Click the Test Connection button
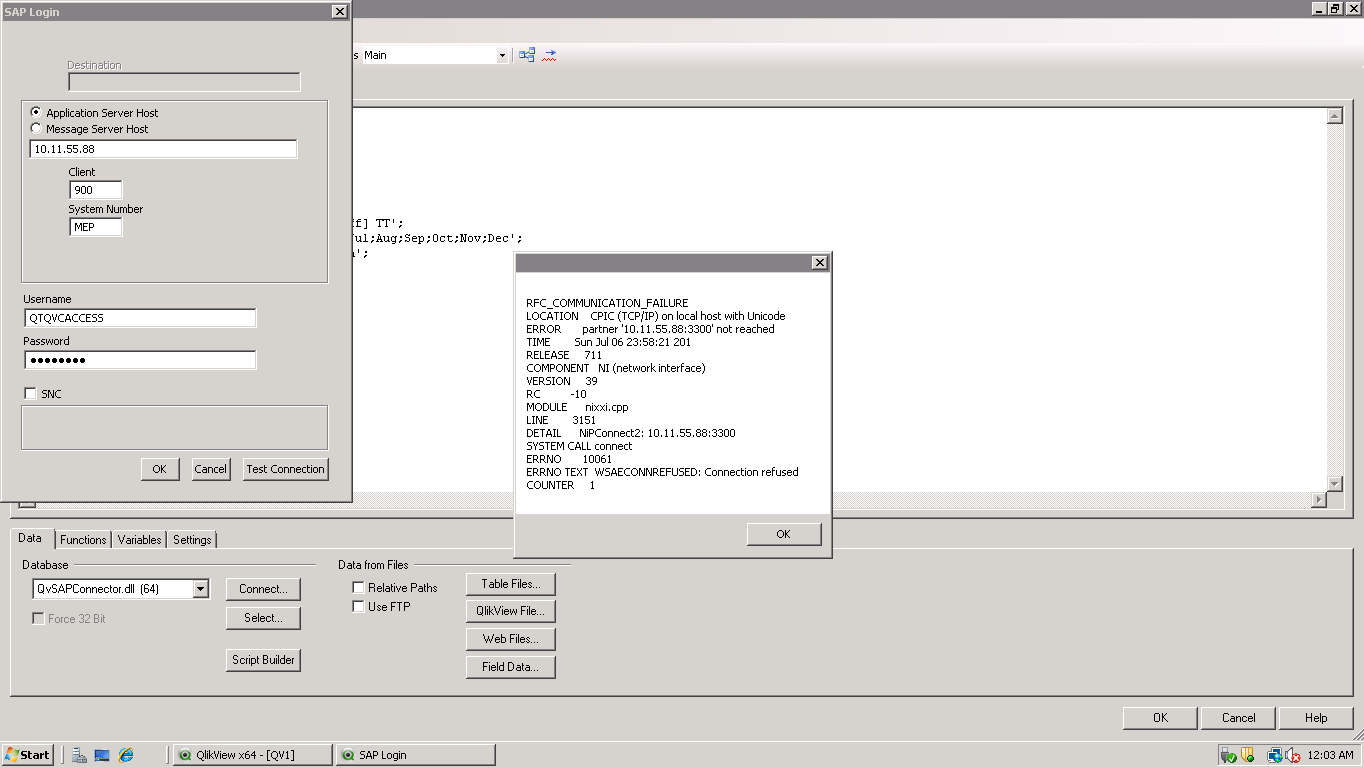Screen dimensions: 1364x768 285,469
